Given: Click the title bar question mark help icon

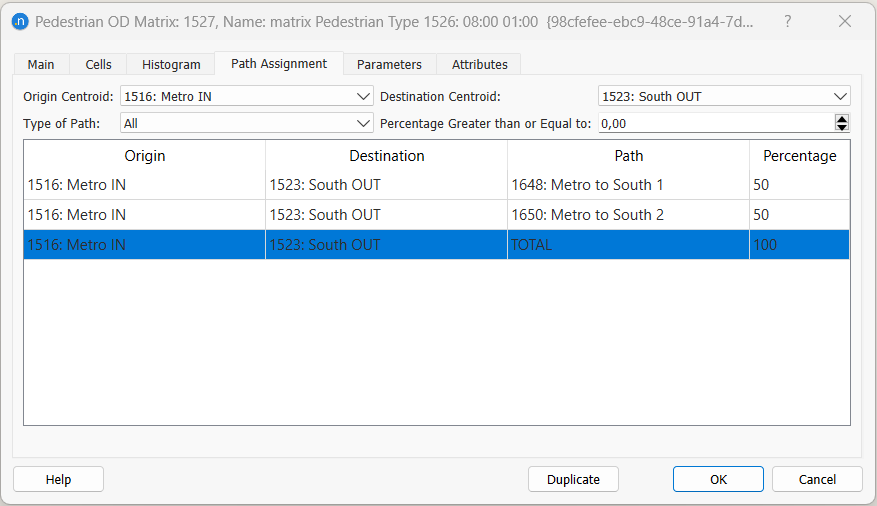Looking at the screenshot, I should pyautogui.click(x=787, y=21).
